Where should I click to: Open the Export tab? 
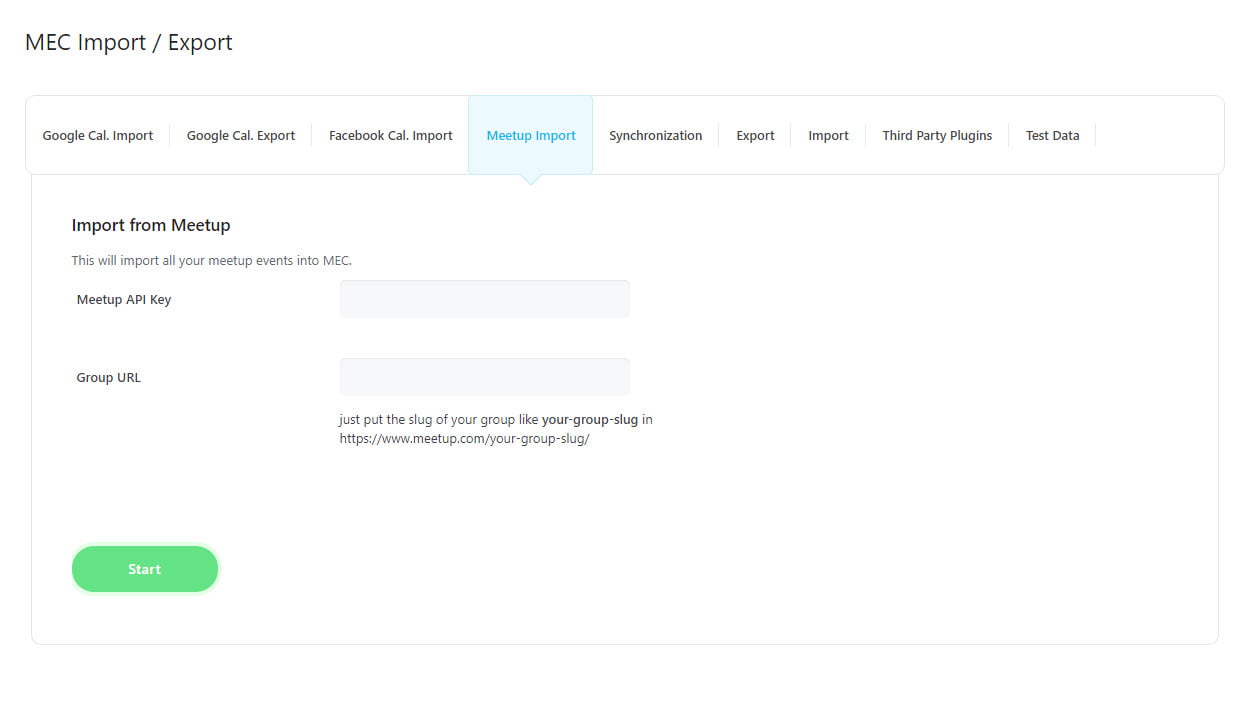coord(755,136)
